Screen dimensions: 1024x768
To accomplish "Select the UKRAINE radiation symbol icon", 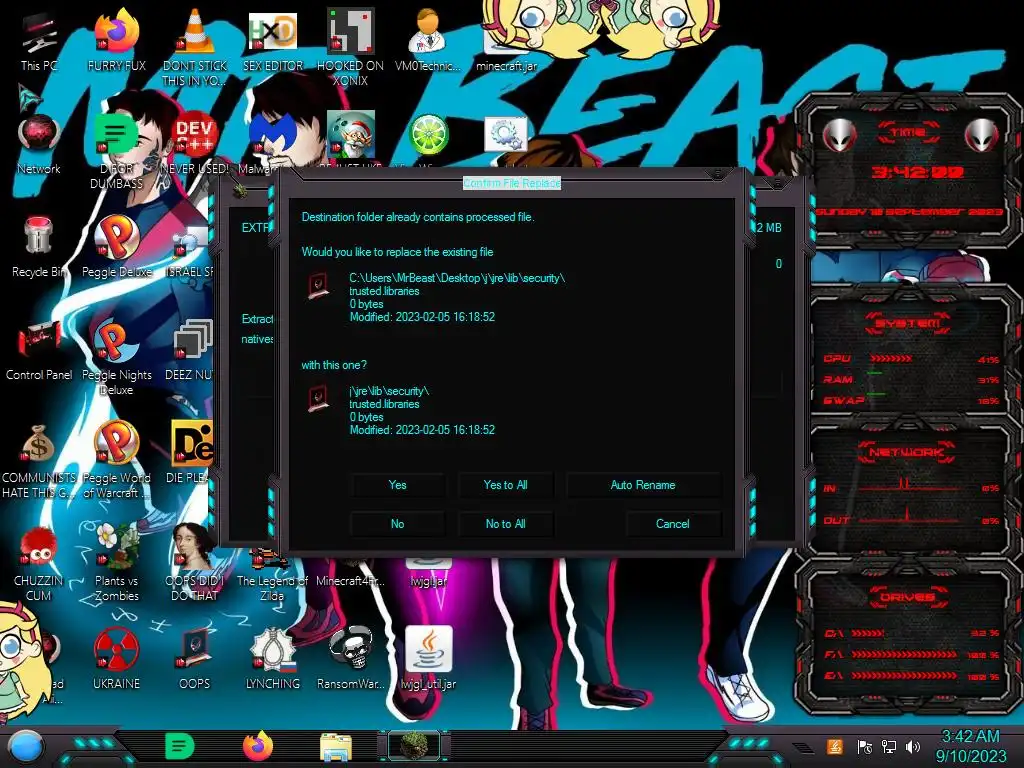I will [x=117, y=658].
